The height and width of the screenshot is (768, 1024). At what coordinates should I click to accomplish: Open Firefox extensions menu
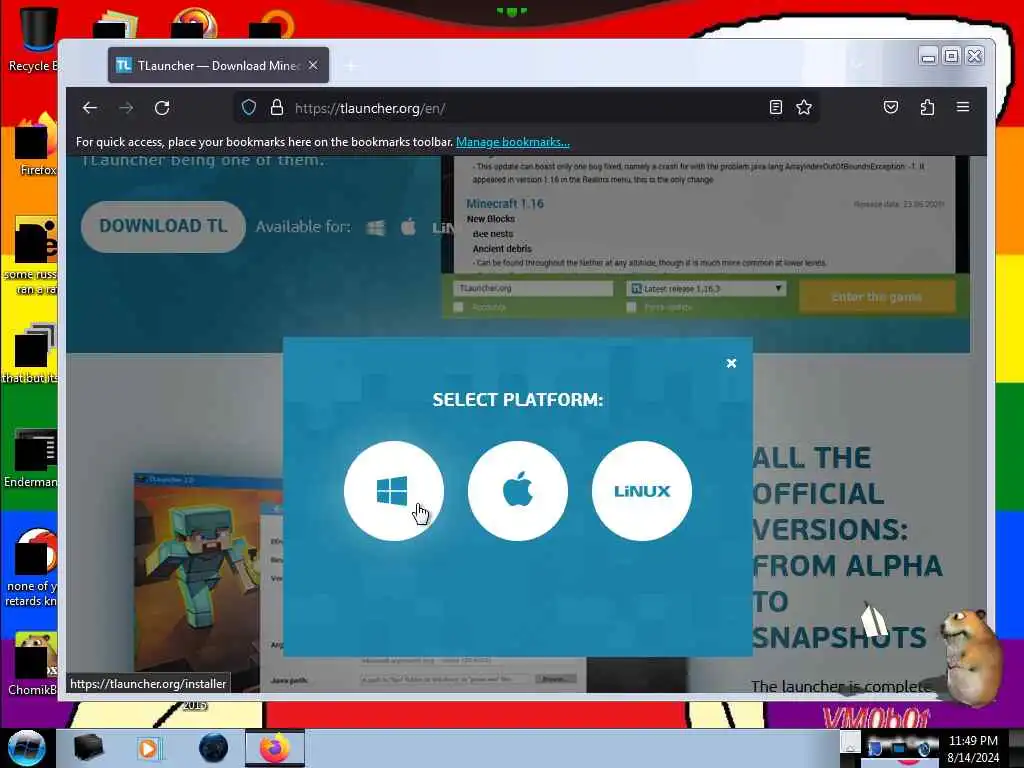(927, 107)
